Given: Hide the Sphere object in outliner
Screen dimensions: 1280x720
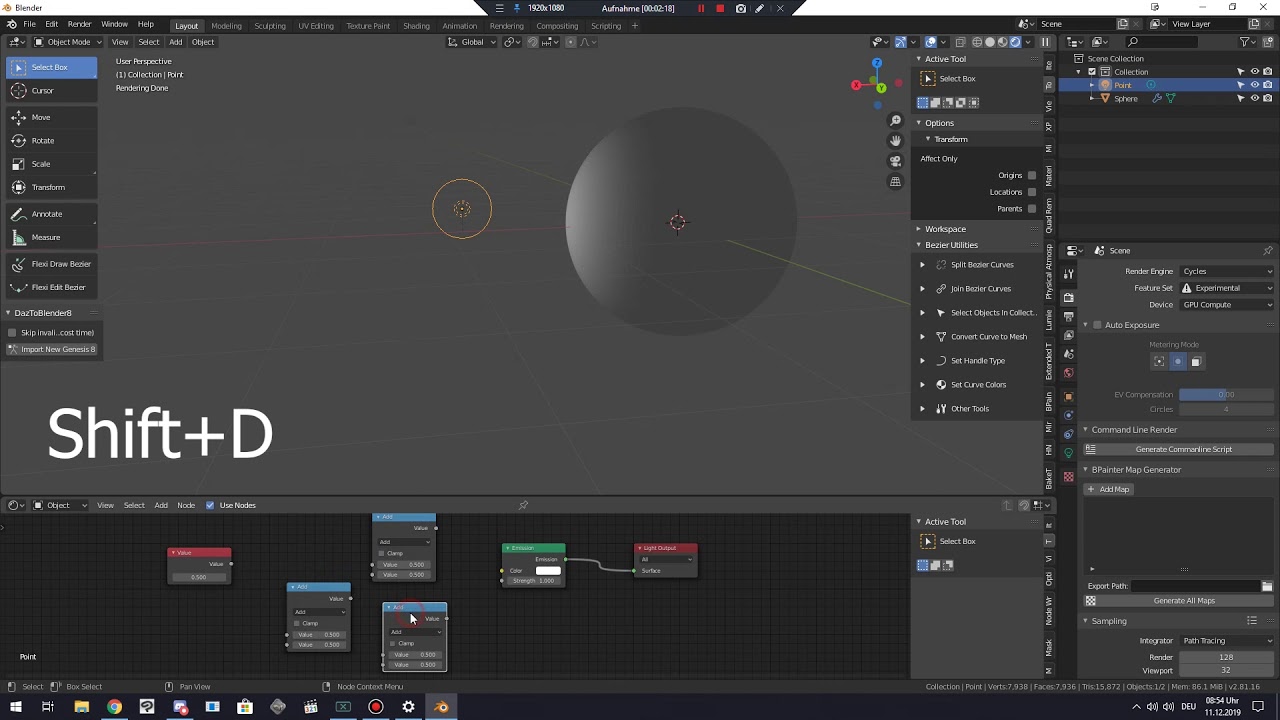Looking at the screenshot, I should pyautogui.click(x=1254, y=98).
